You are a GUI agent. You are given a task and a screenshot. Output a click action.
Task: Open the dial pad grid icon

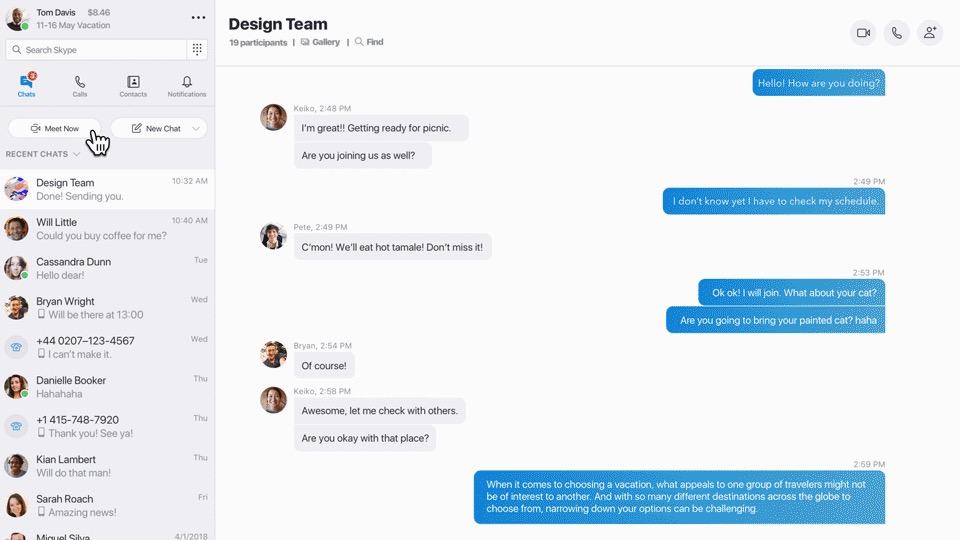tap(197, 50)
